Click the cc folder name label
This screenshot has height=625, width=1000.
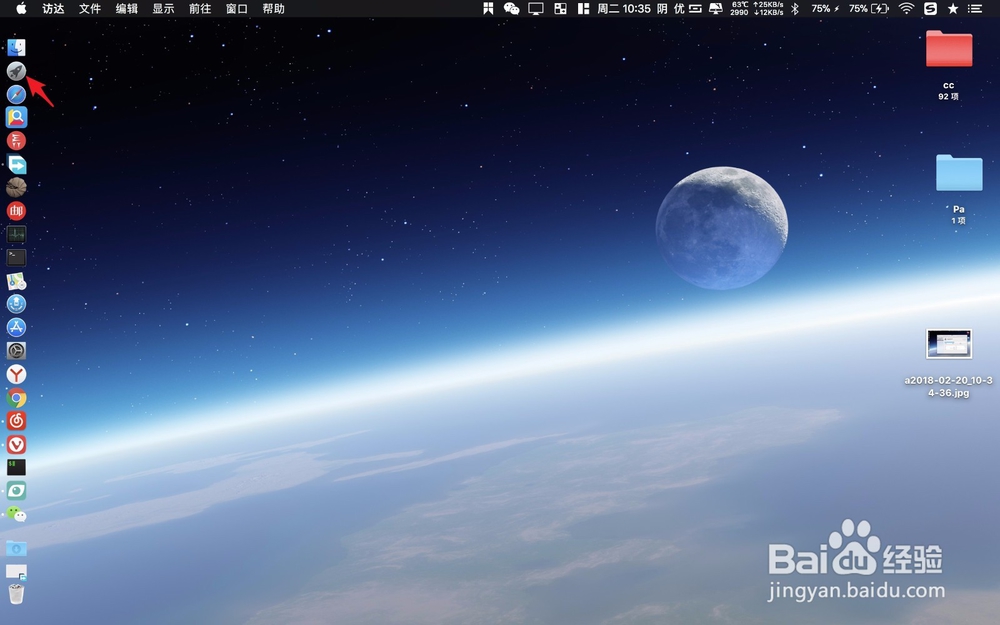click(x=948, y=85)
